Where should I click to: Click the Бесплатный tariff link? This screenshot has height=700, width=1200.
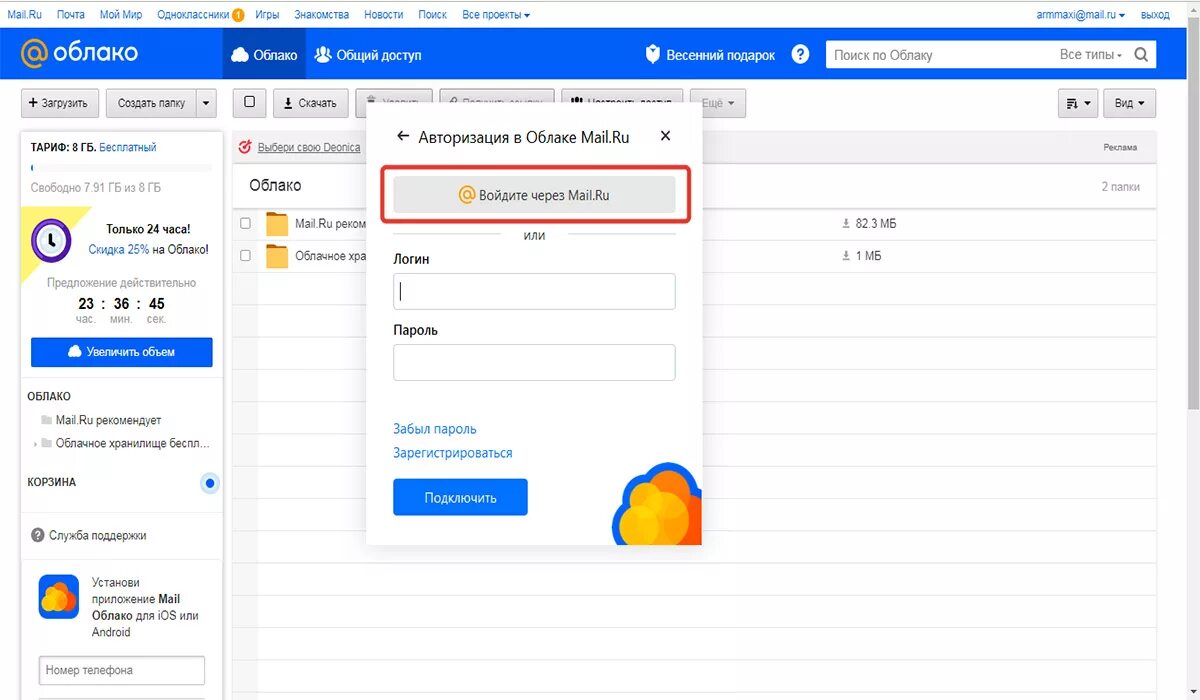128,147
